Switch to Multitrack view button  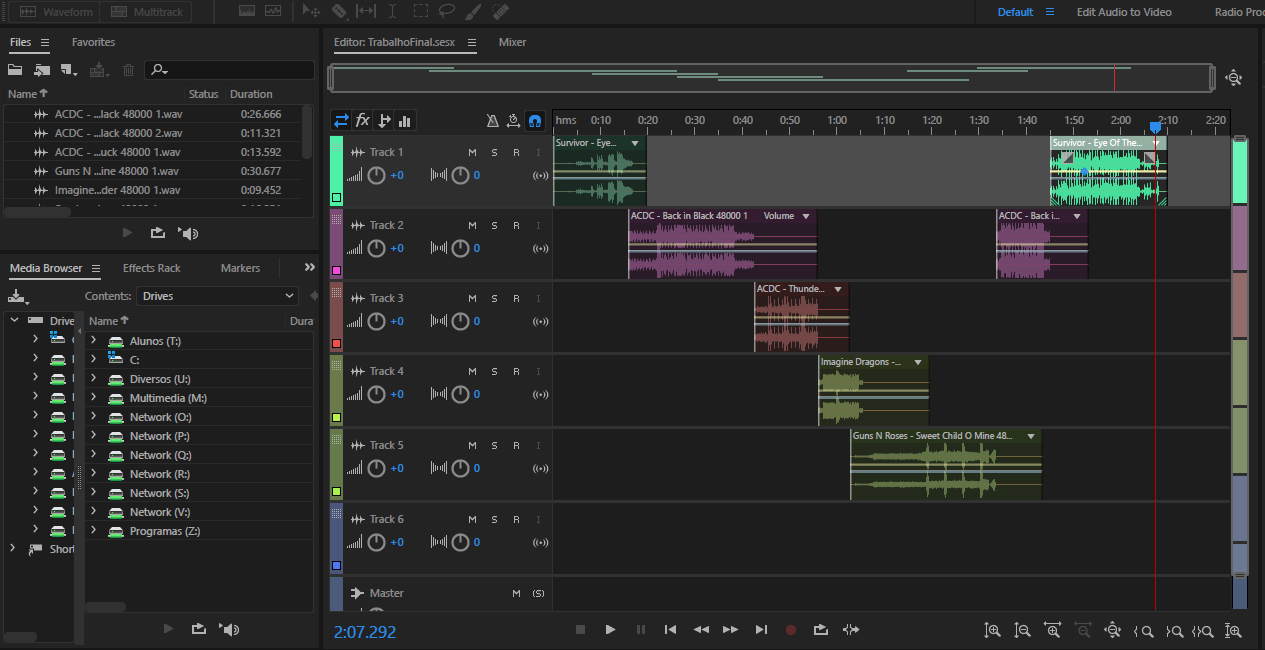146,12
